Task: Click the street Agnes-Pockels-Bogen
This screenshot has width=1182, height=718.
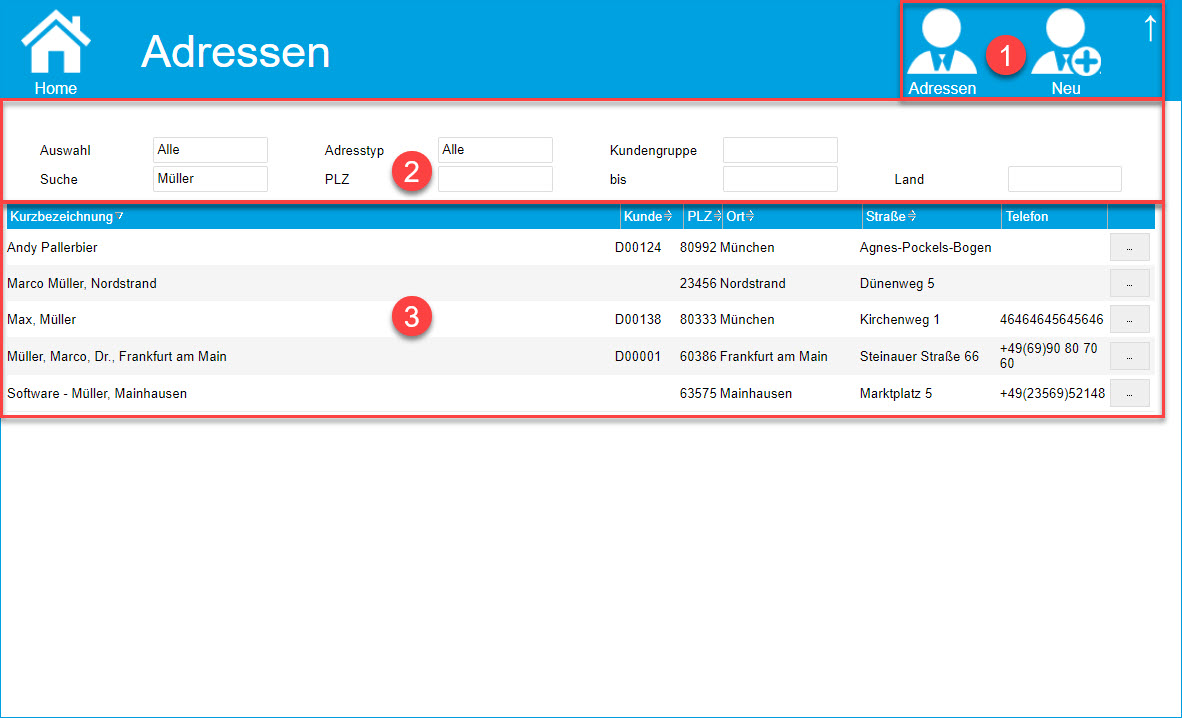Action: [x=925, y=247]
